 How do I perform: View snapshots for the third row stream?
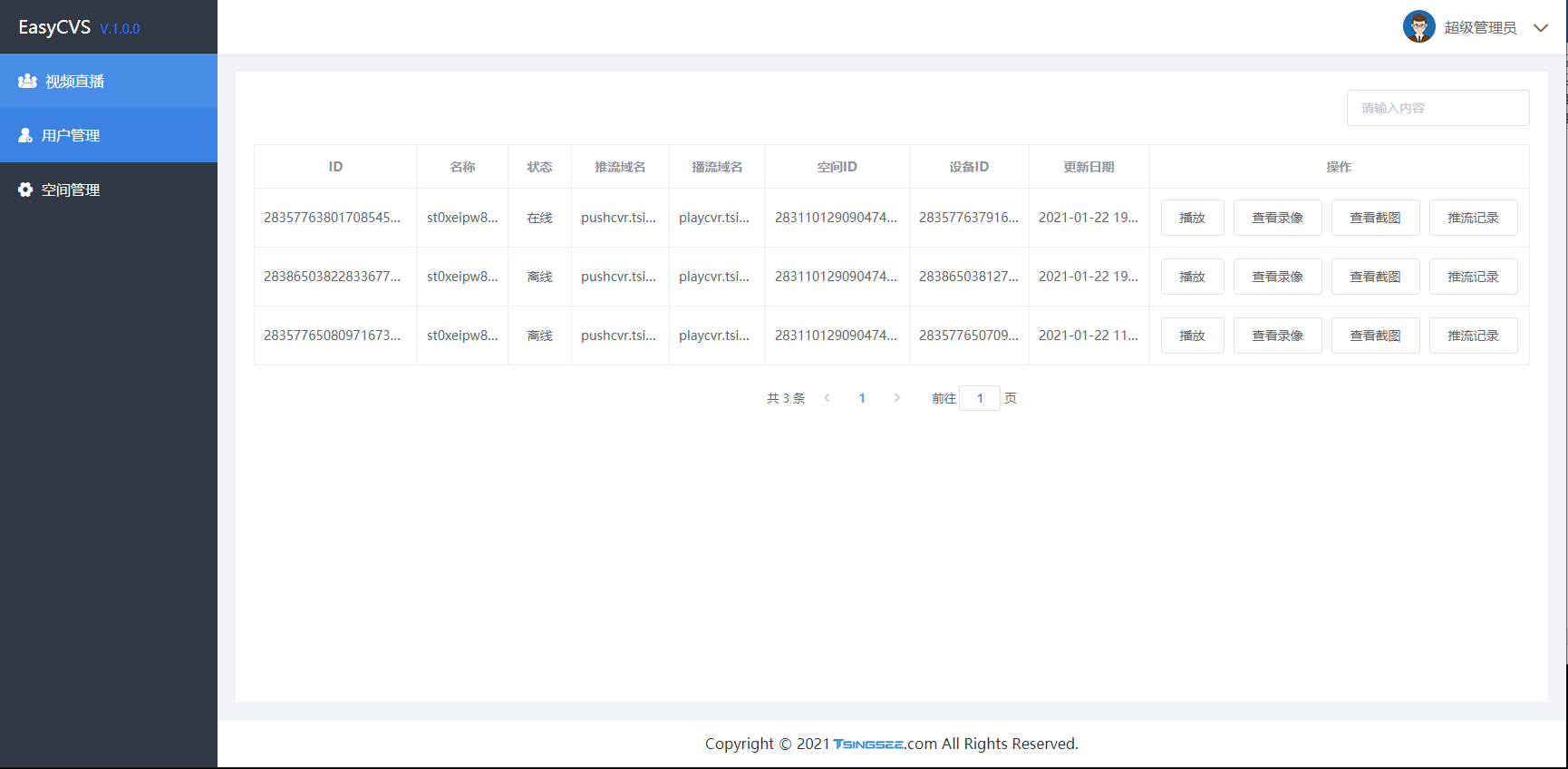[x=1375, y=336]
